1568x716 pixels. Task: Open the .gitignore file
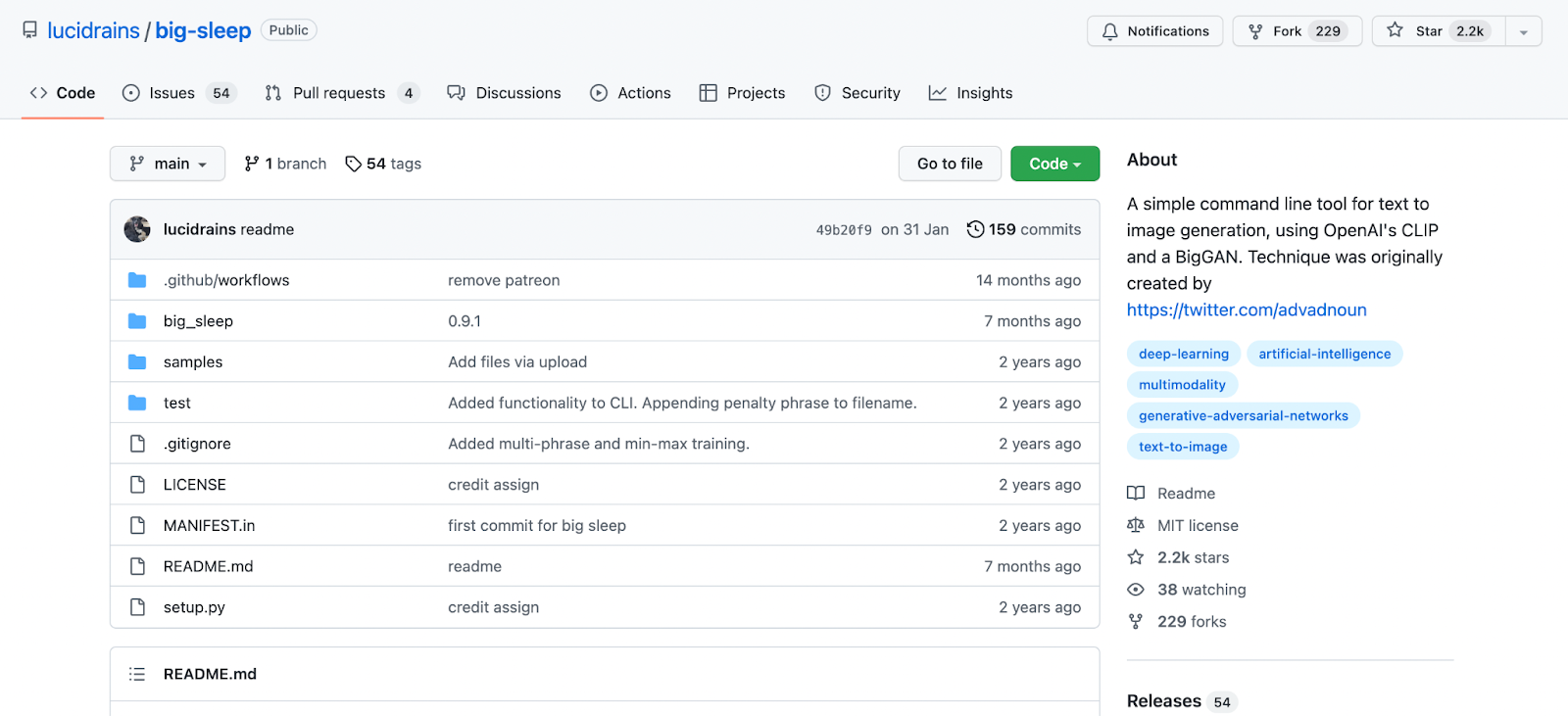pos(197,444)
